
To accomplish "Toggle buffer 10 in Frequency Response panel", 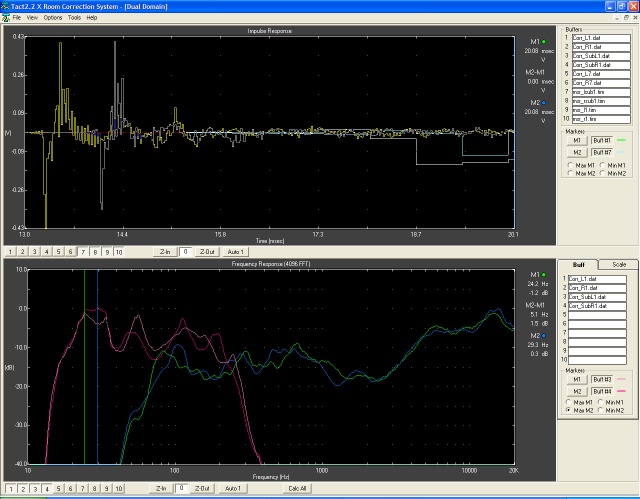I will point(119,488).
